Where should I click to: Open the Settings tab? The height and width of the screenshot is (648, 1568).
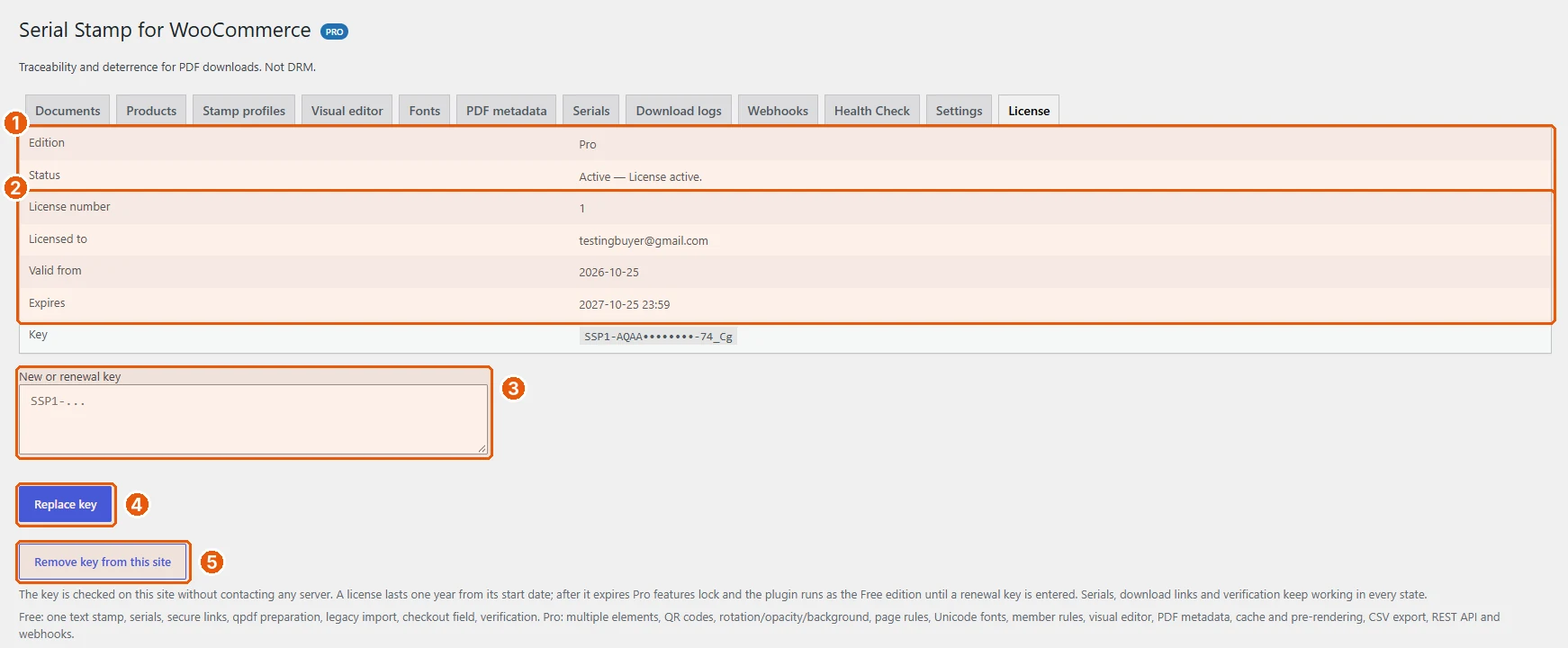(x=959, y=110)
